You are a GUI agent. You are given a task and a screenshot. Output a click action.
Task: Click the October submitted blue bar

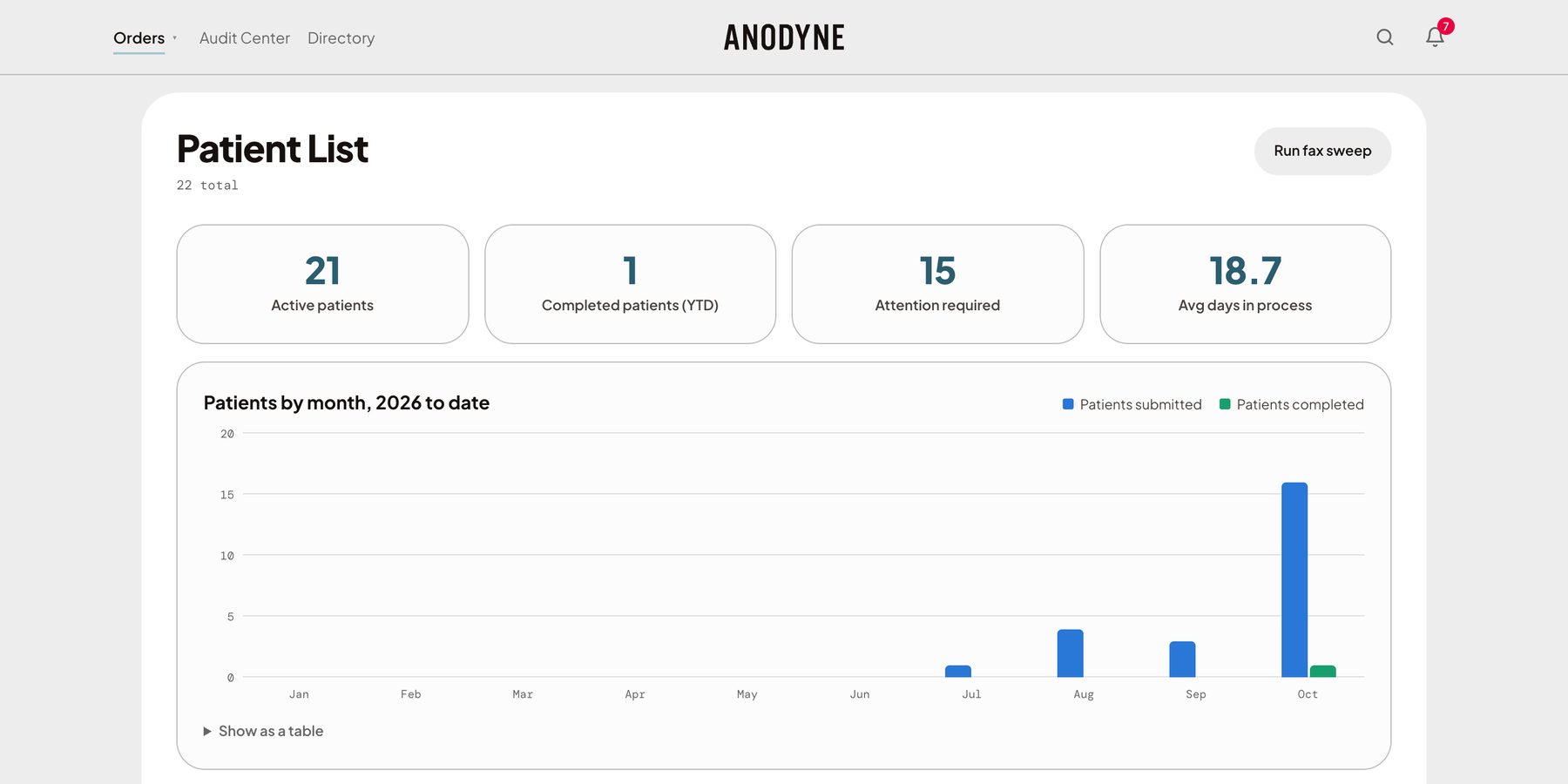click(1294, 579)
